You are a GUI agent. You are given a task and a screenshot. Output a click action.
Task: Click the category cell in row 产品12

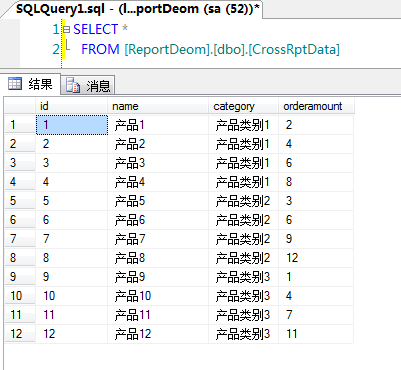click(x=243, y=334)
